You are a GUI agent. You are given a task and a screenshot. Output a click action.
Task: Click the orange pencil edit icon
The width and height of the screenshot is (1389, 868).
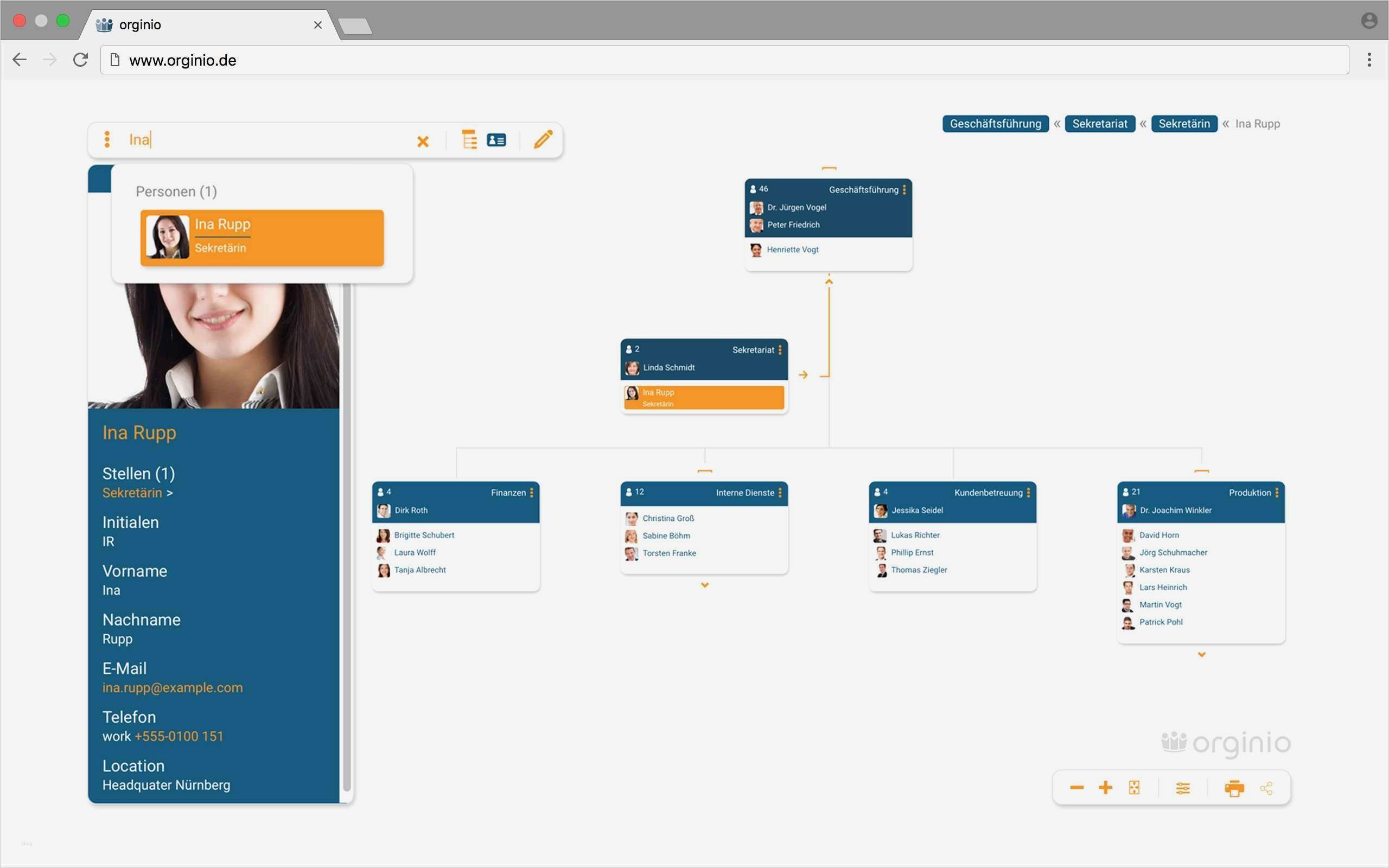pyautogui.click(x=543, y=139)
